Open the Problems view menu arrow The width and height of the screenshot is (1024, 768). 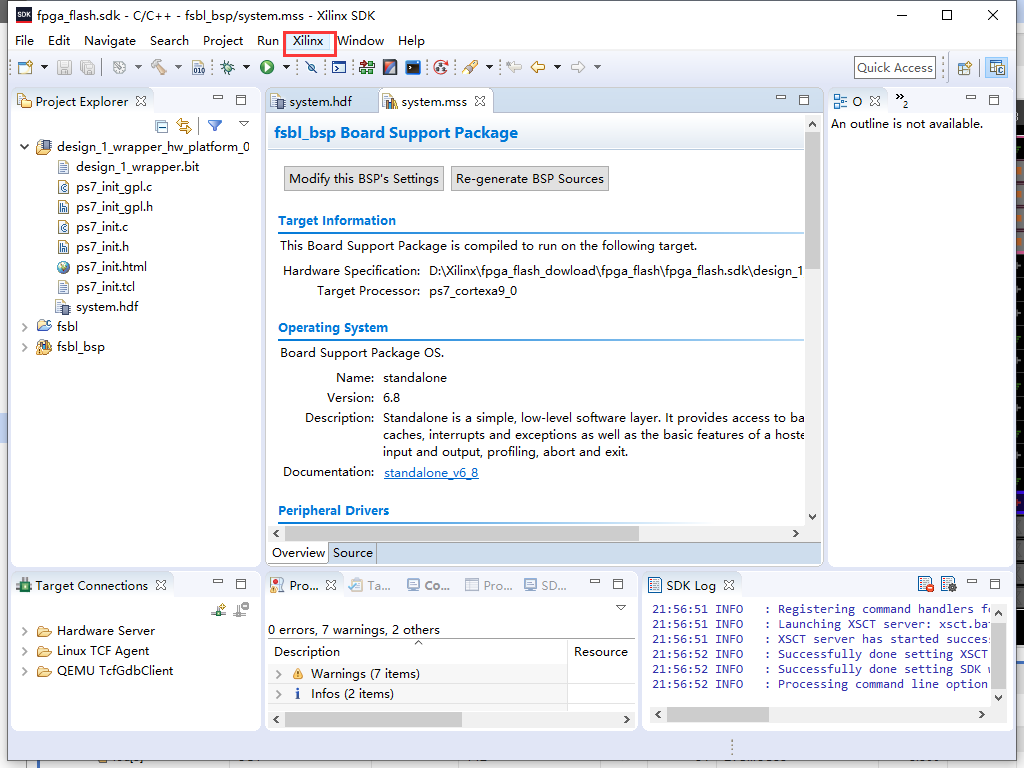(620, 608)
